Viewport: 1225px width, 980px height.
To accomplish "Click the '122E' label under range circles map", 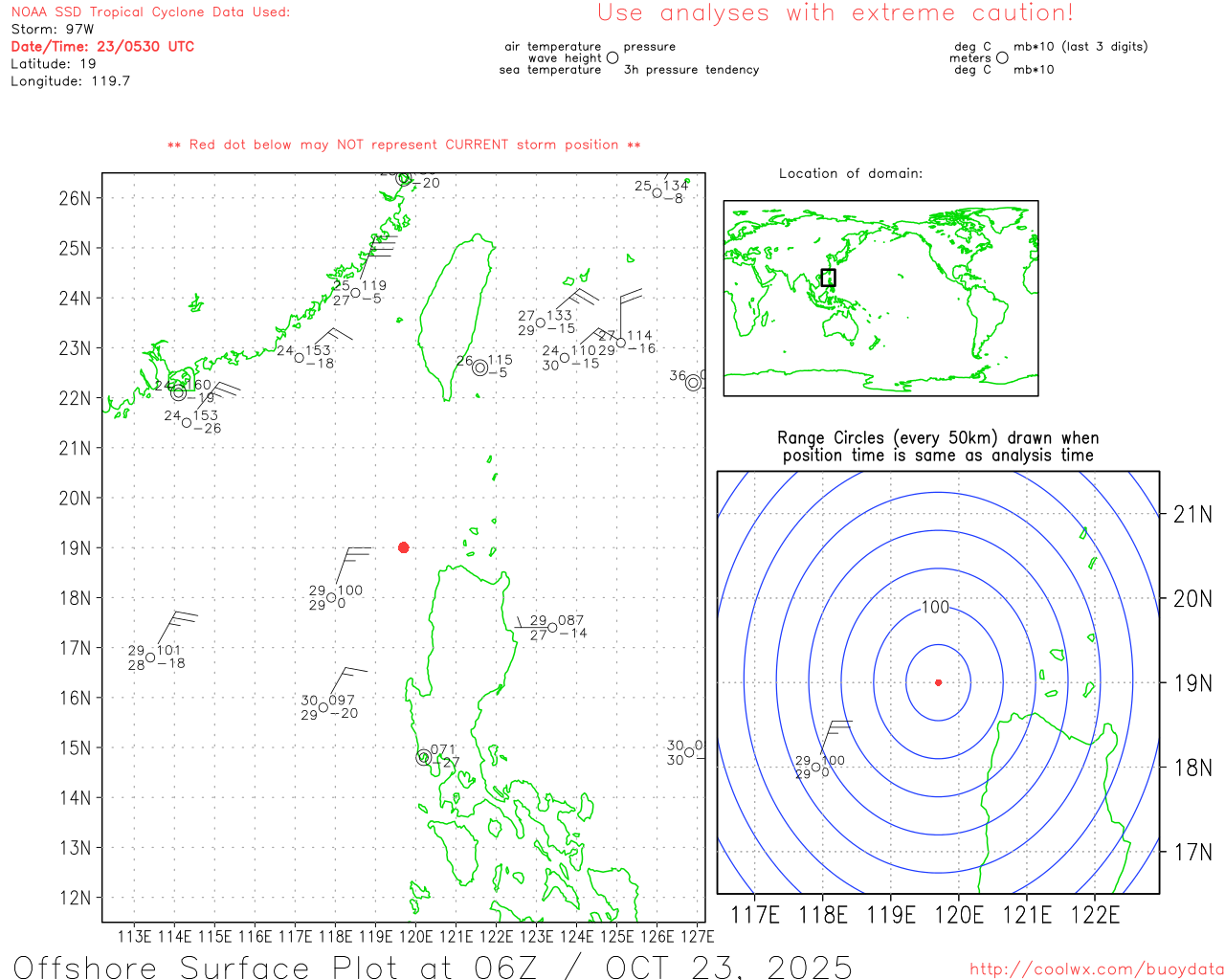I will point(1095,915).
